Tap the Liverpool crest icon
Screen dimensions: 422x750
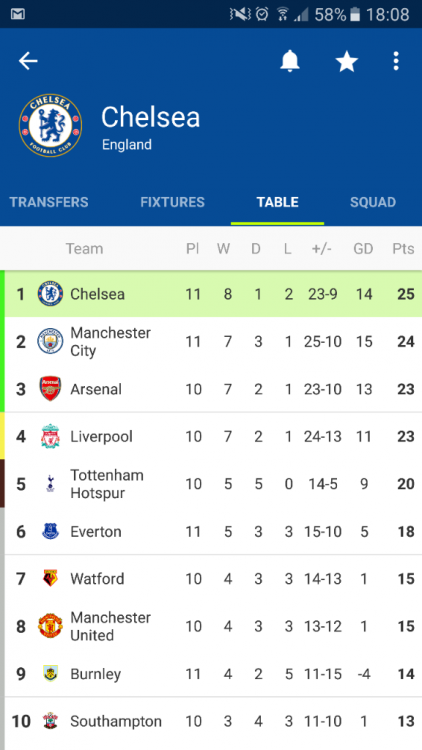[50, 436]
